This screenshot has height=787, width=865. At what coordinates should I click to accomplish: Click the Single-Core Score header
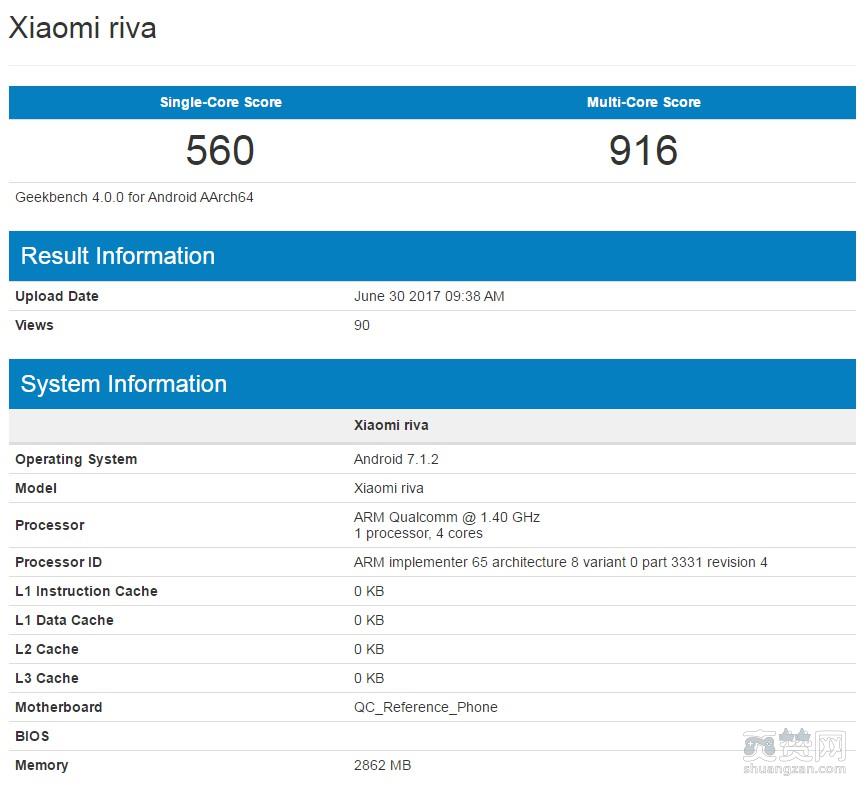click(x=220, y=102)
